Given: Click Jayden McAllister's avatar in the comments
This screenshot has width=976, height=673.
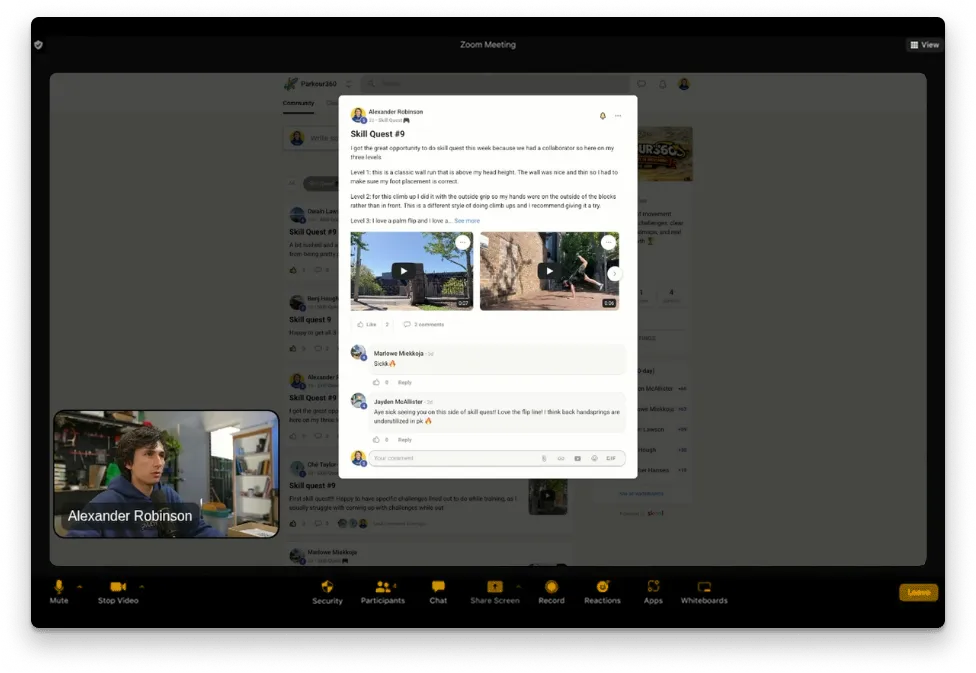Looking at the screenshot, I should pos(358,400).
